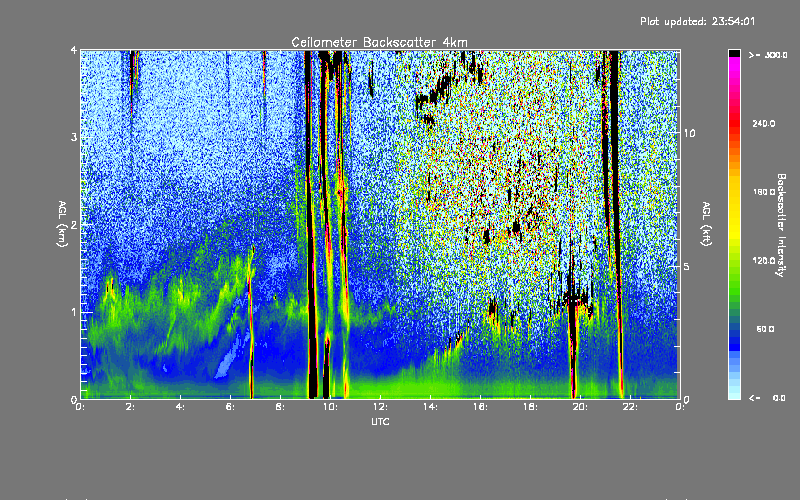Click the "Ceilometer Backscatter 4km" plot title
800x500 pixels.
(x=379, y=42)
